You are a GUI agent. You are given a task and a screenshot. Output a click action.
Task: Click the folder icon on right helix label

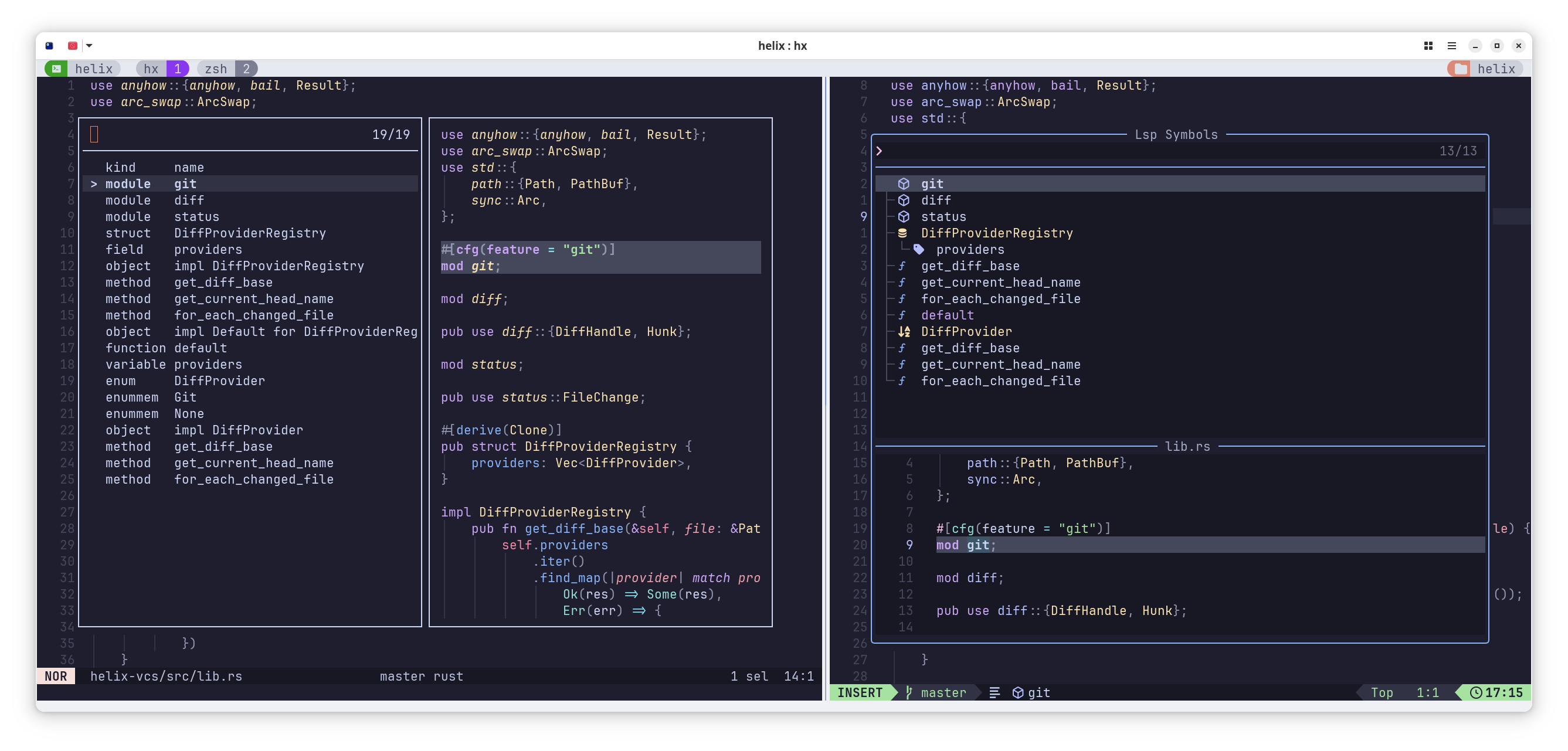pos(1460,69)
